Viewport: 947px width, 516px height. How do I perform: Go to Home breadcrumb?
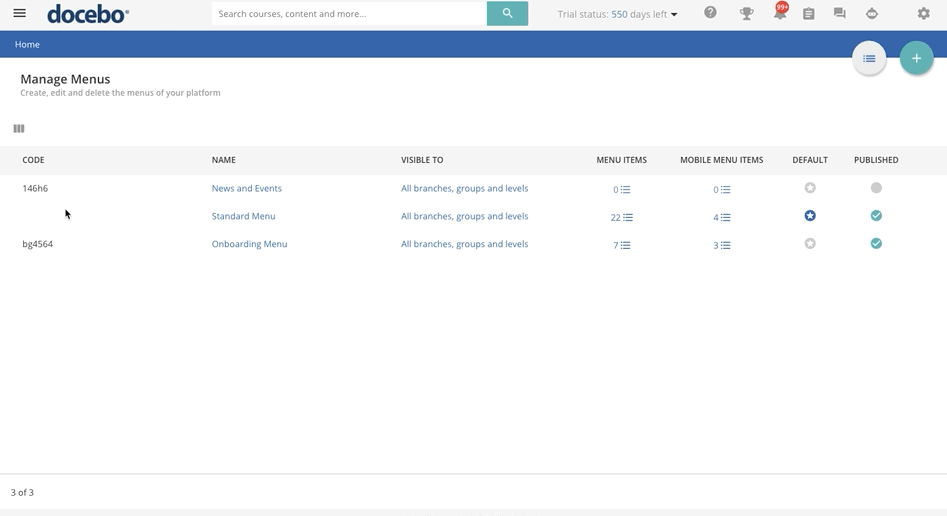click(x=27, y=44)
